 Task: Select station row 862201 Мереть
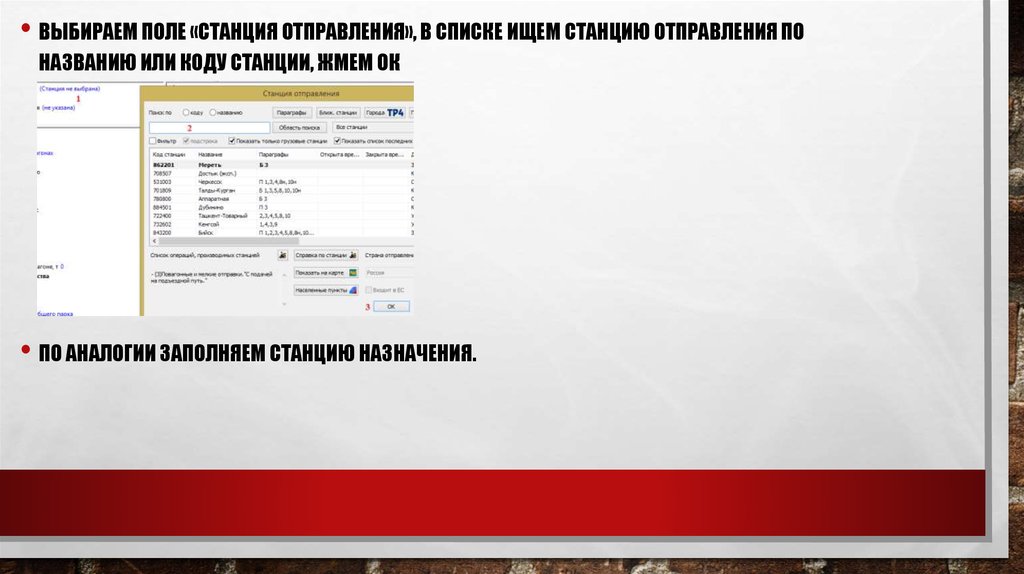click(x=281, y=165)
